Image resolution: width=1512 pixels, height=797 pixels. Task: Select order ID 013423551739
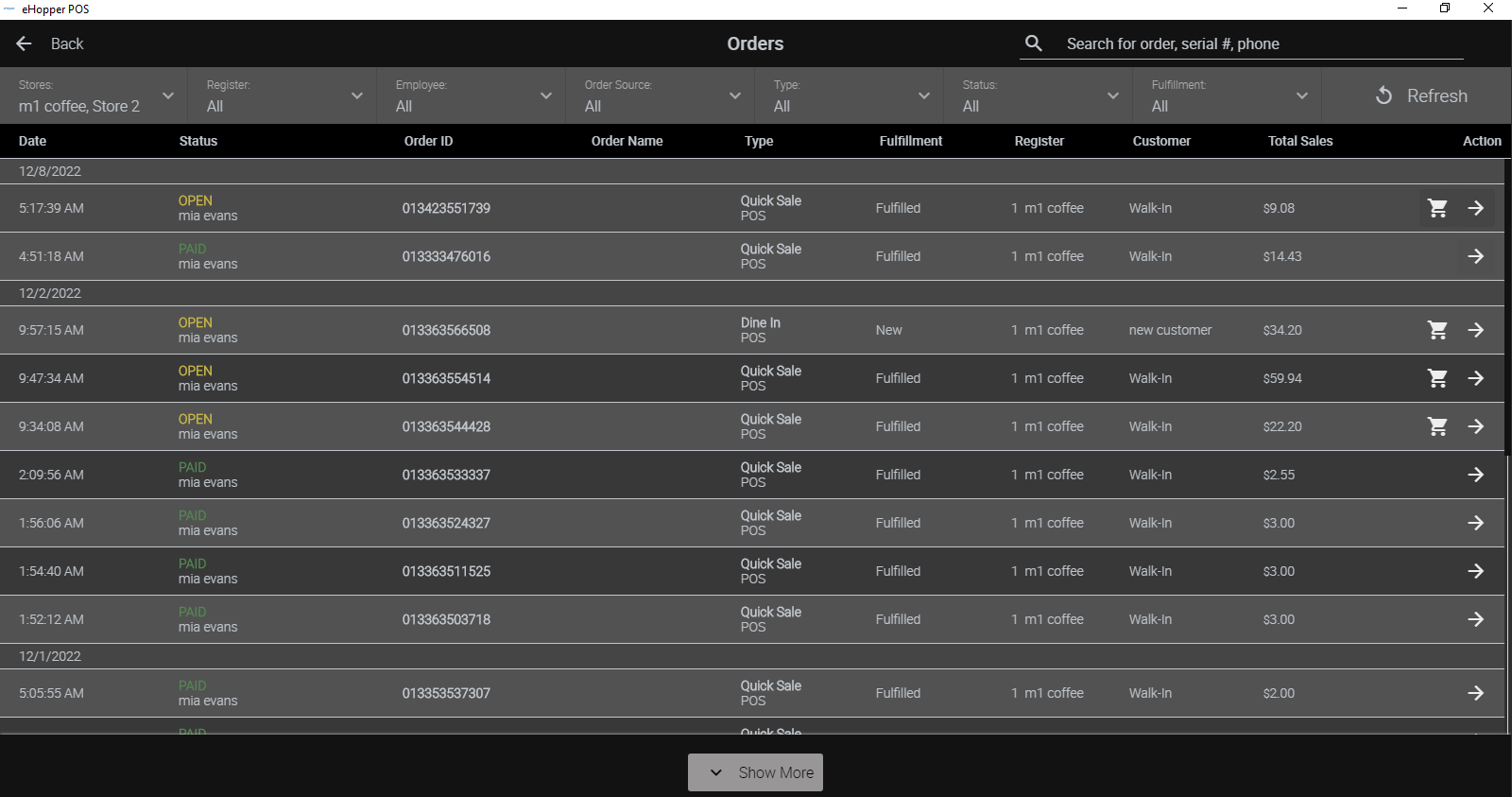pyautogui.click(x=446, y=208)
